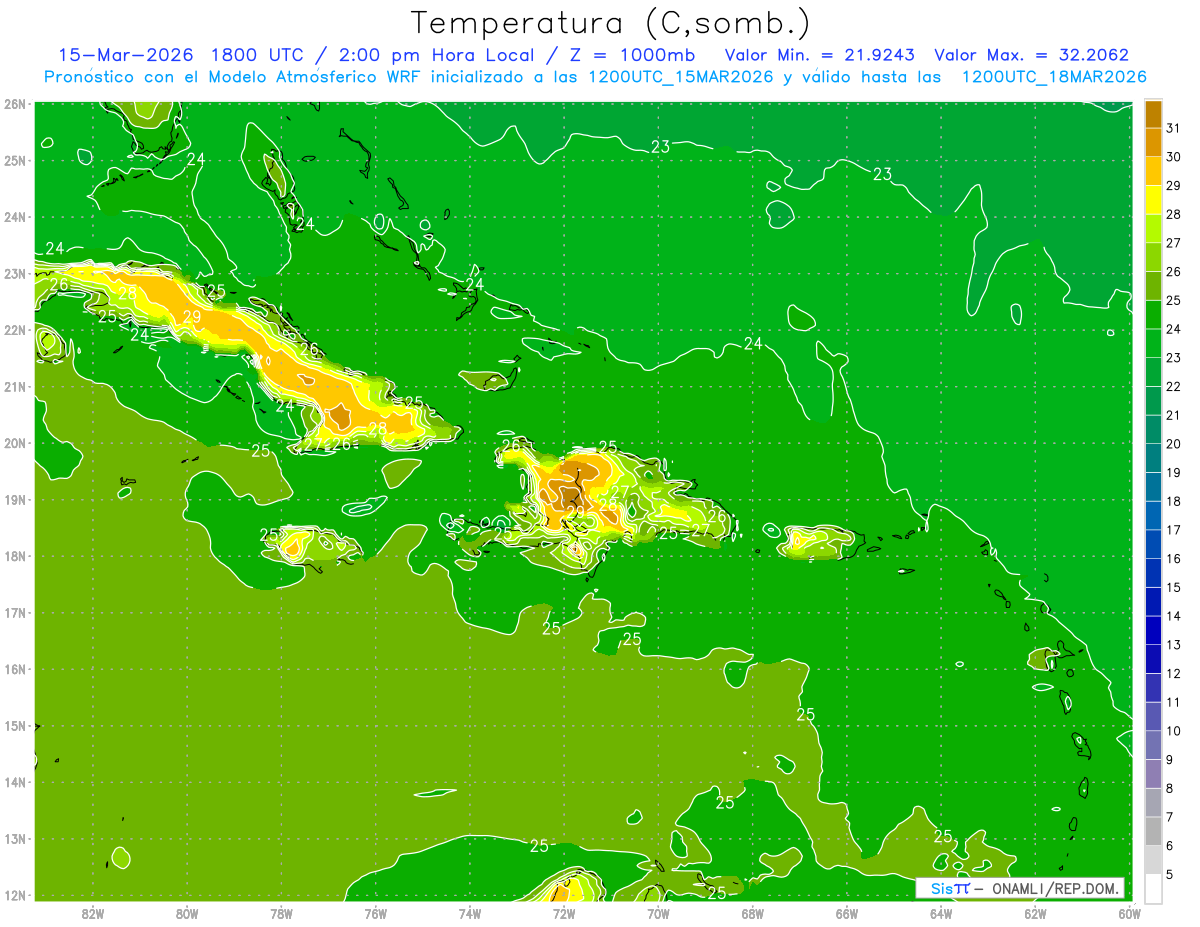Click the dark orange legend band above 31
The width and height of the screenshot is (1200, 927).
[1154, 113]
